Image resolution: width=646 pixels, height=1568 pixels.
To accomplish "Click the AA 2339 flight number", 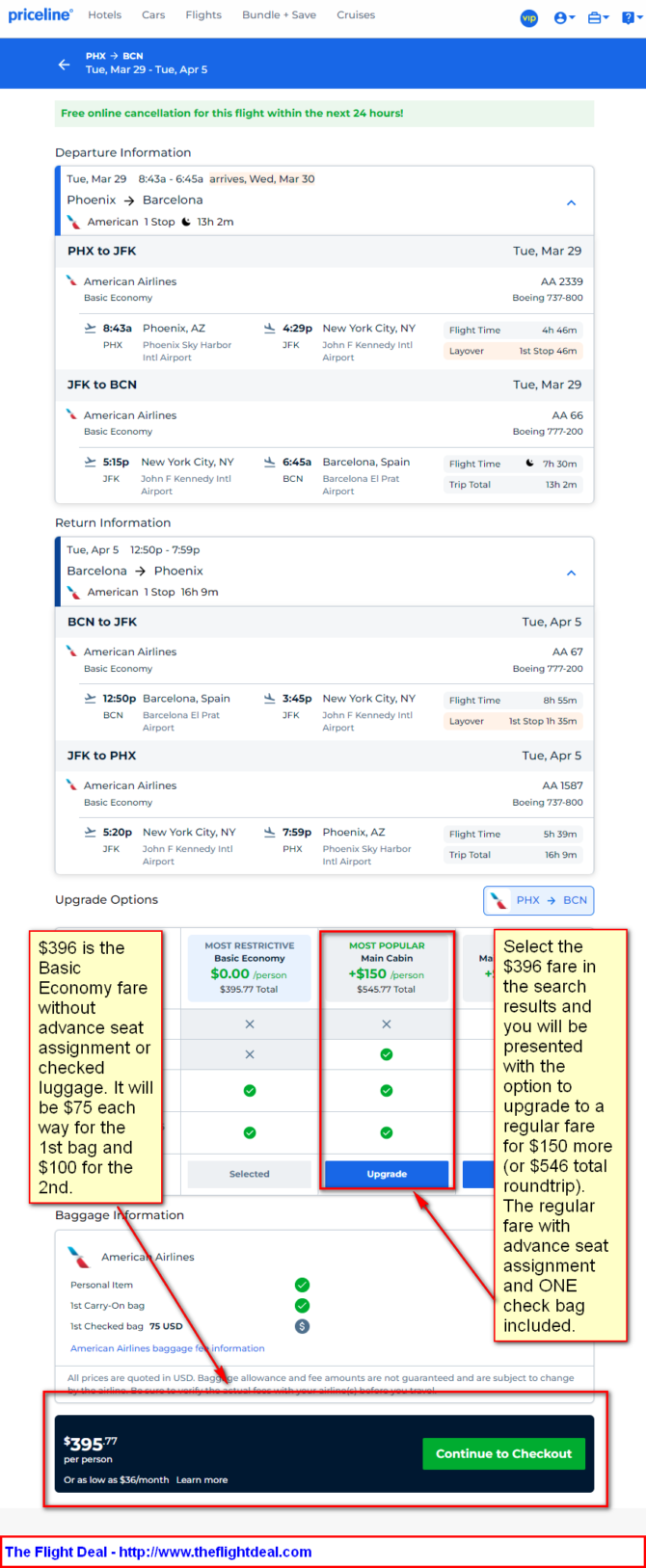I will coord(562,281).
